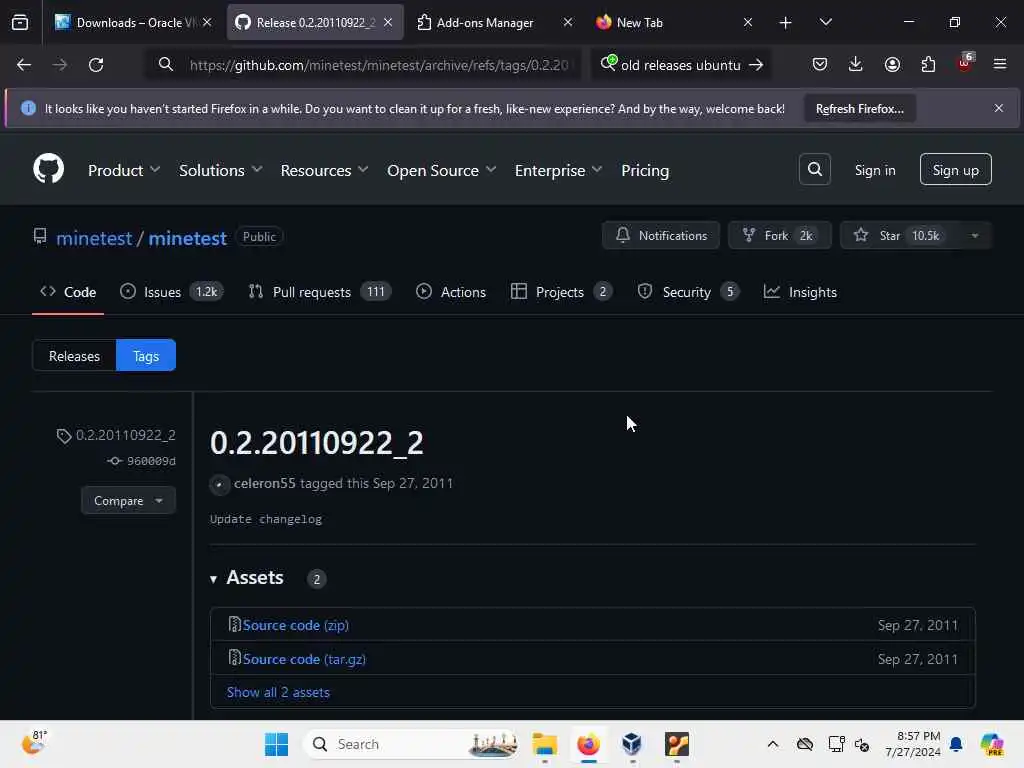1024x768 pixels.
Task: Click Sign in
Action: 875,170
